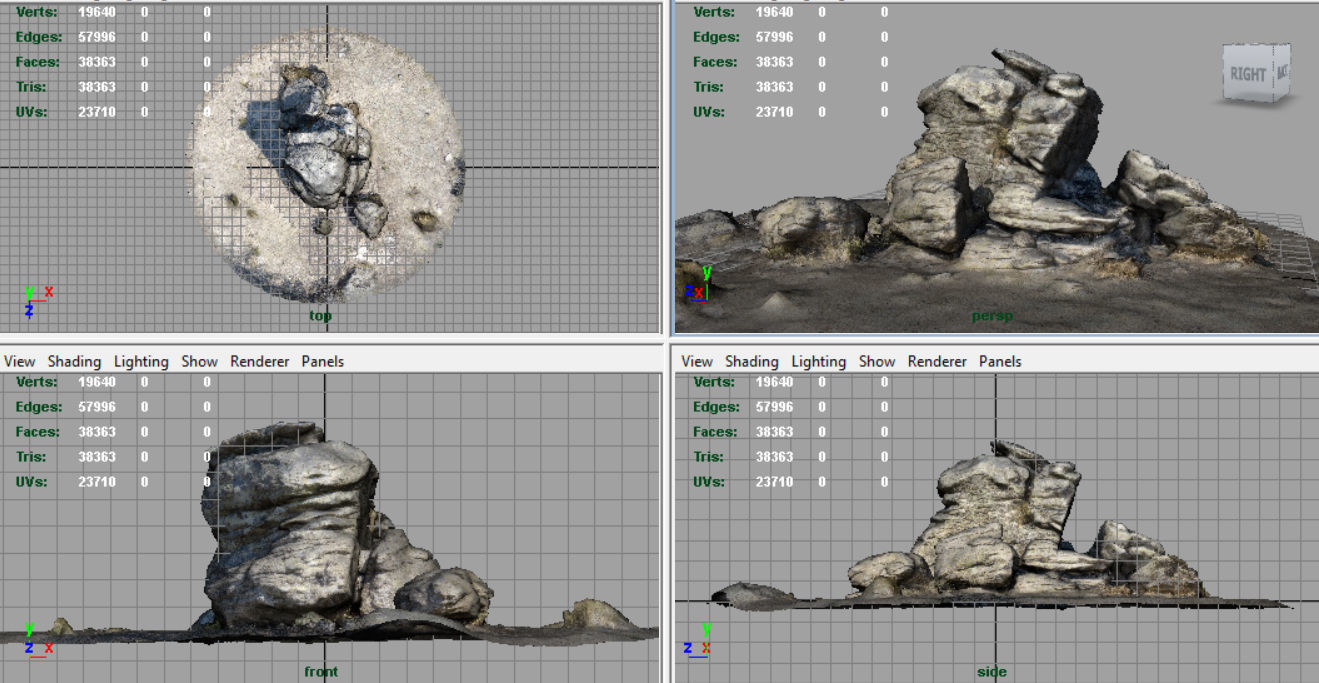Open the Renderer menu in the front panel
Viewport: 1319px width, 683px height.
[x=260, y=361]
